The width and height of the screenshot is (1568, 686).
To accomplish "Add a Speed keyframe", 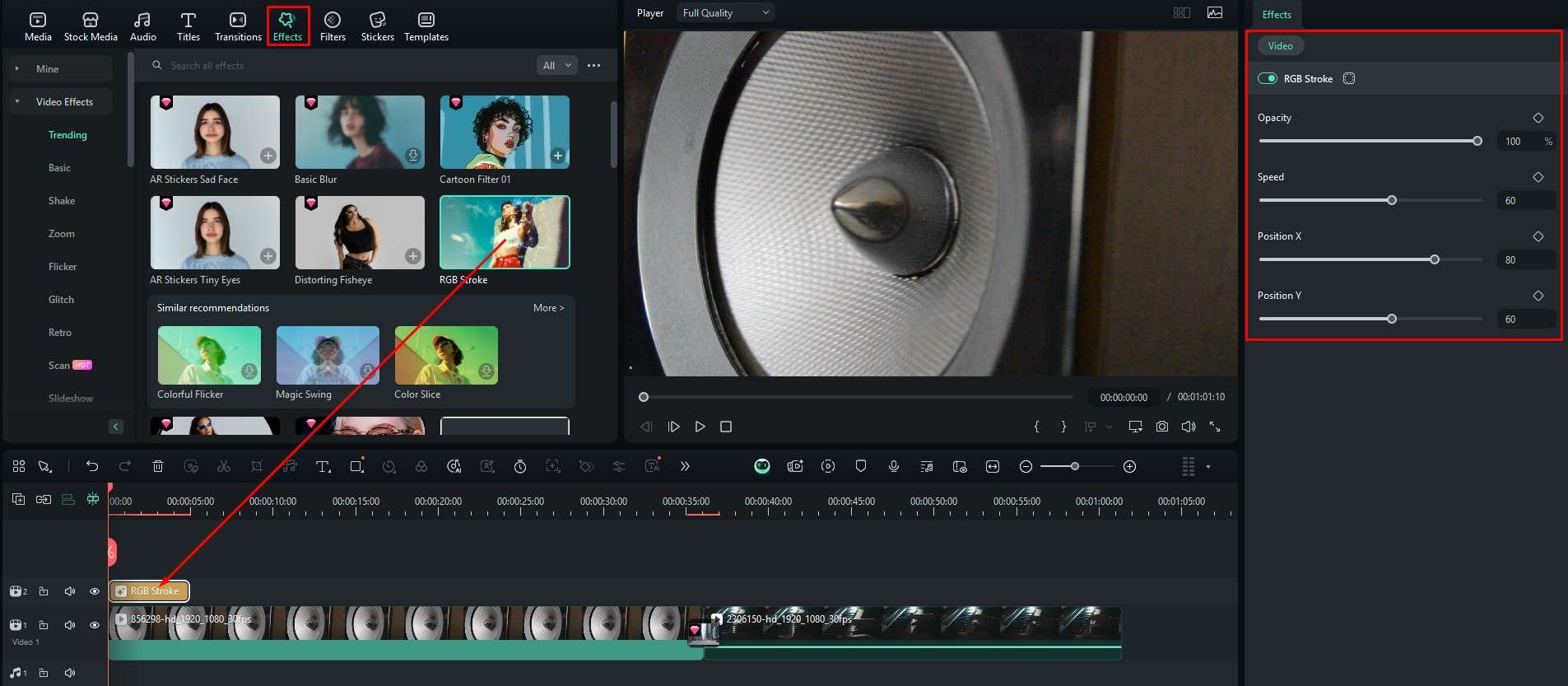I will point(1538,177).
